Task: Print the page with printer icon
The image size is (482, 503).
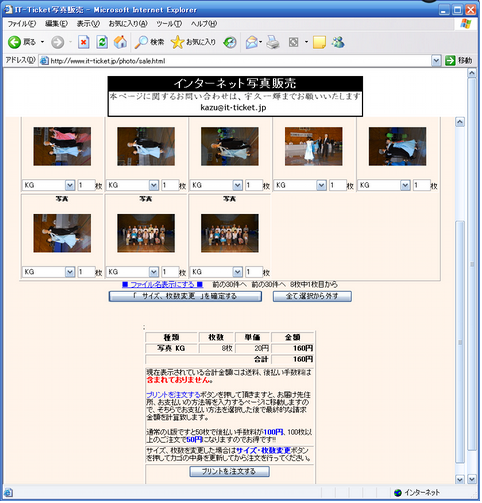Action: (x=273, y=42)
